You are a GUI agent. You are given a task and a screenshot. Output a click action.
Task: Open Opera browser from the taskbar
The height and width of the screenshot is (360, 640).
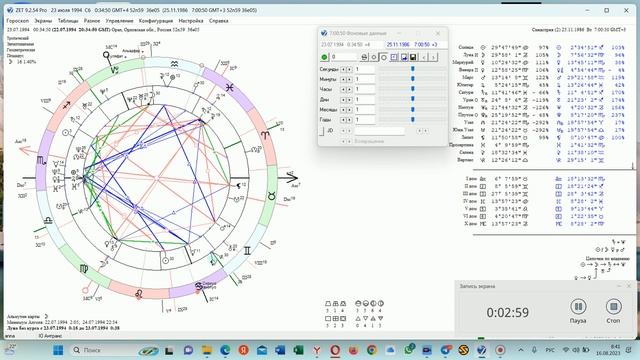(335, 350)
